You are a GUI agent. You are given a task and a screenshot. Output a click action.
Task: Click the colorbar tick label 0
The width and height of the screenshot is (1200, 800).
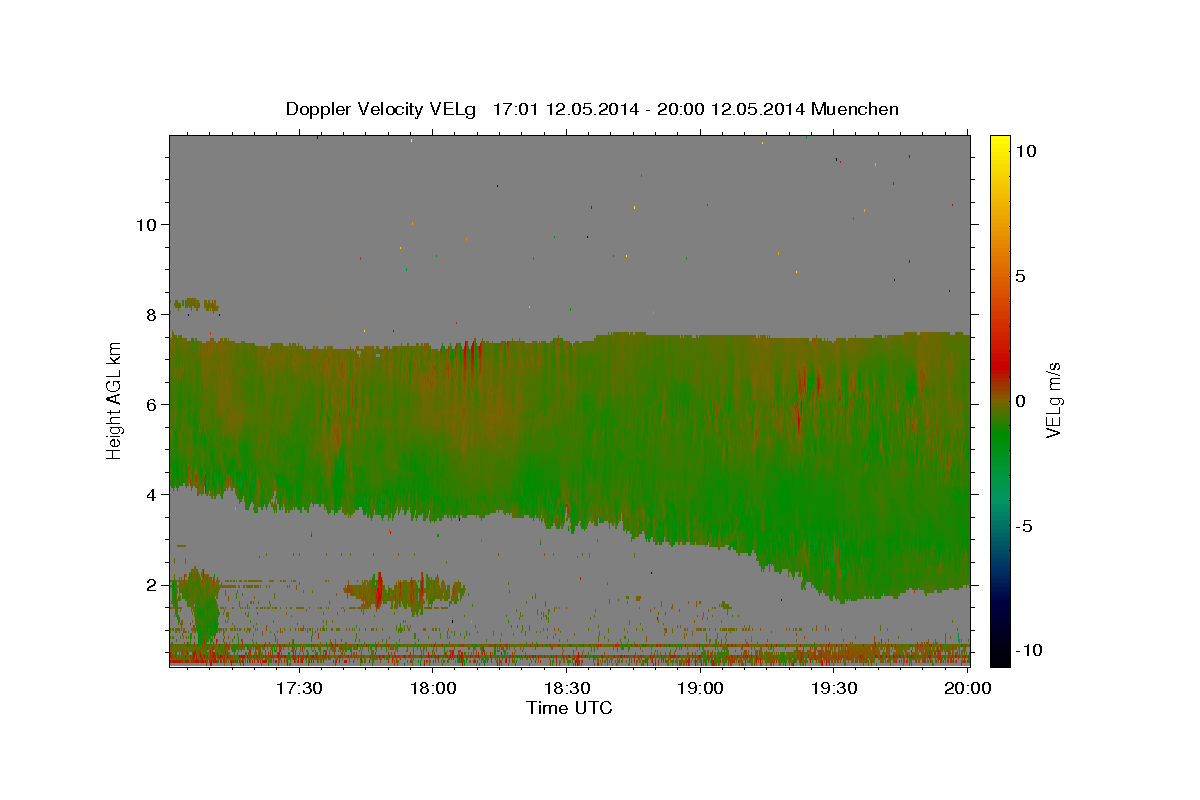coord(1020,401)
